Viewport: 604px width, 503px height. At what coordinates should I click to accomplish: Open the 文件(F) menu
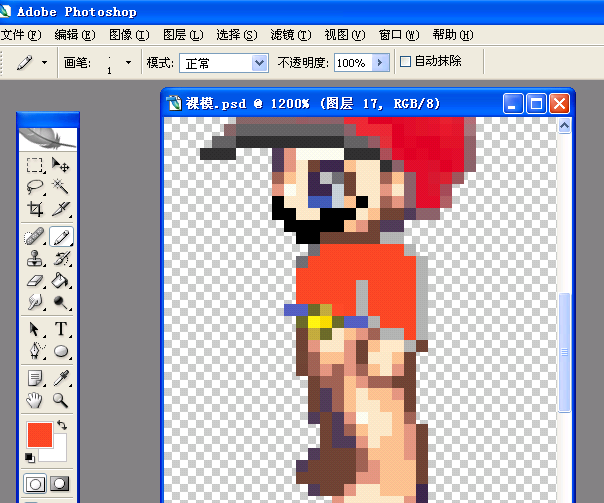21,35
